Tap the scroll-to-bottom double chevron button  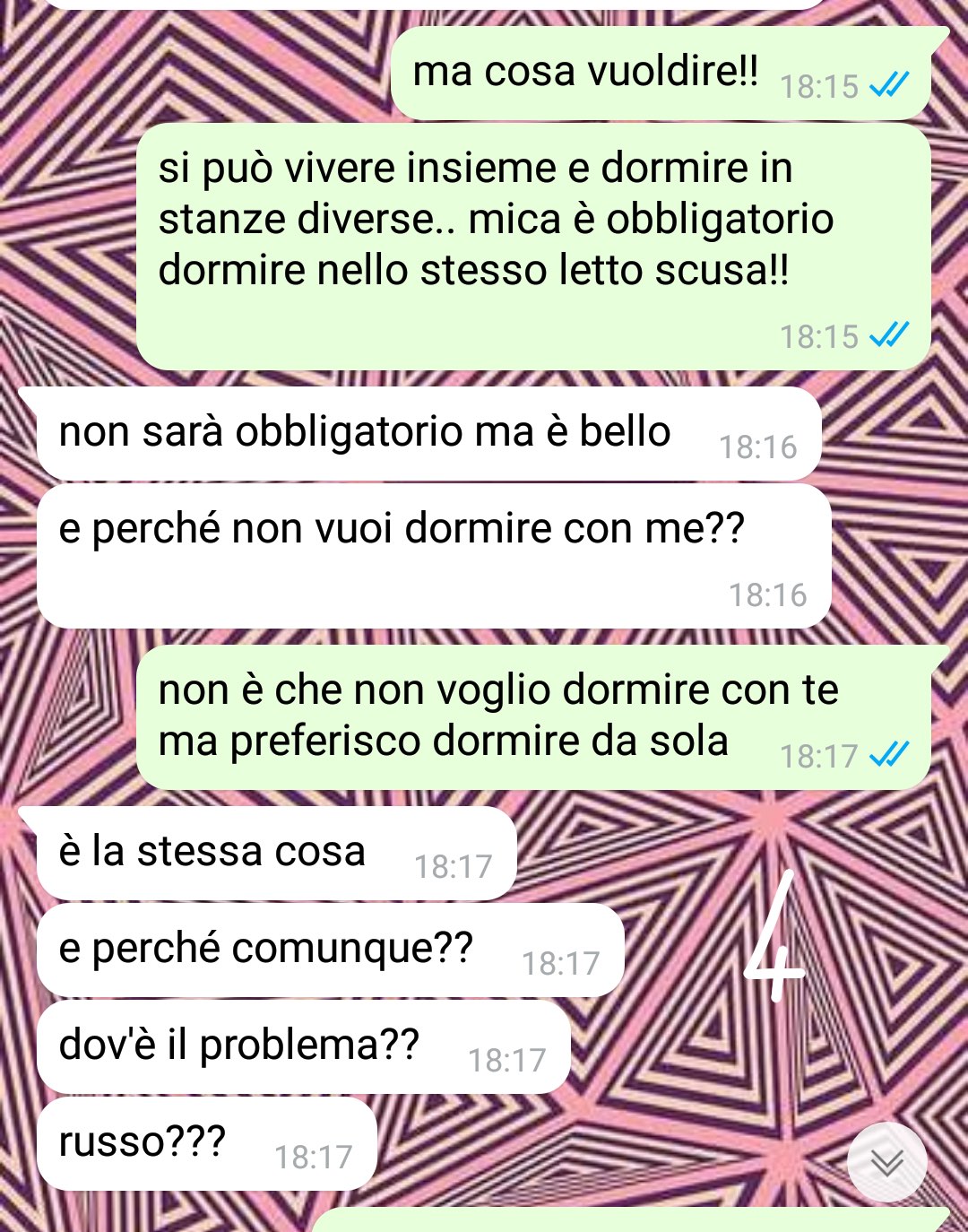[887, 1162]
